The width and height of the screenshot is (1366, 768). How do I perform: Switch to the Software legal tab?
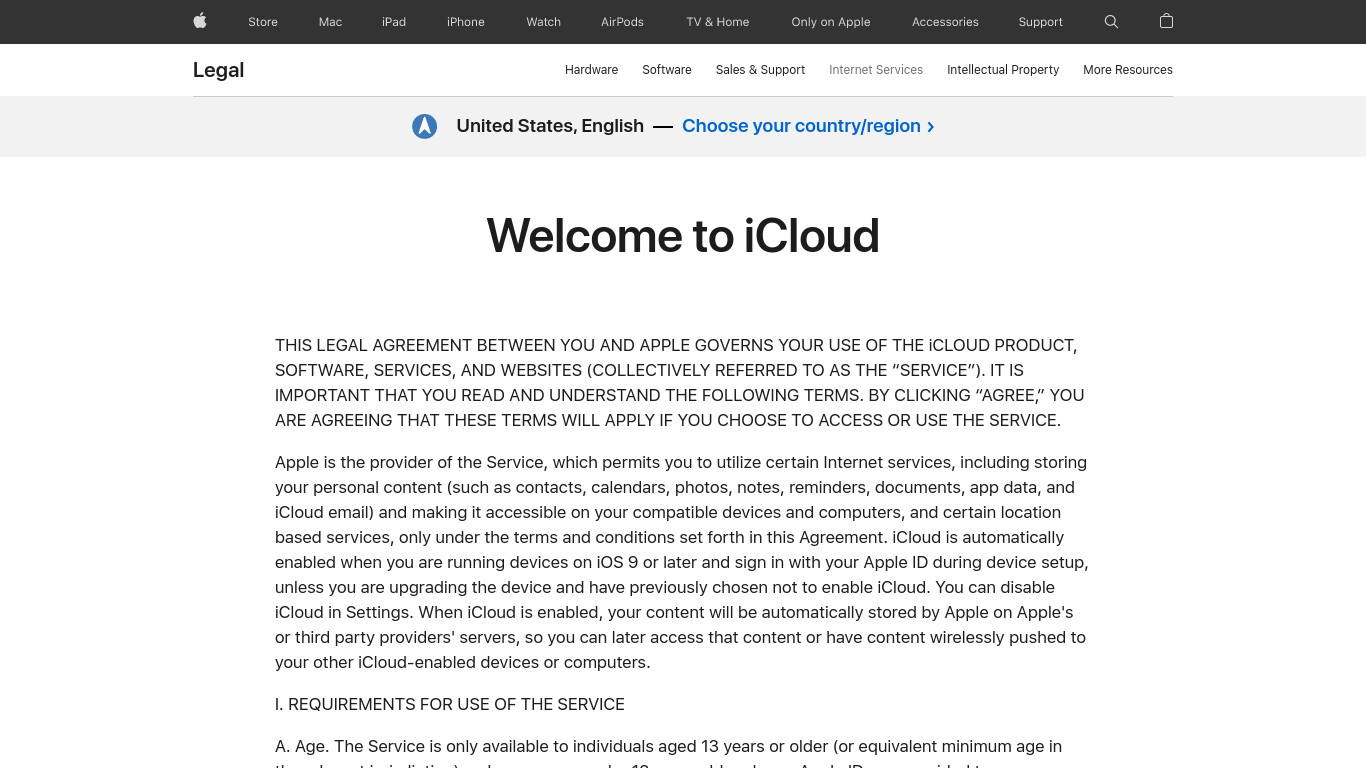click(667, 70)
